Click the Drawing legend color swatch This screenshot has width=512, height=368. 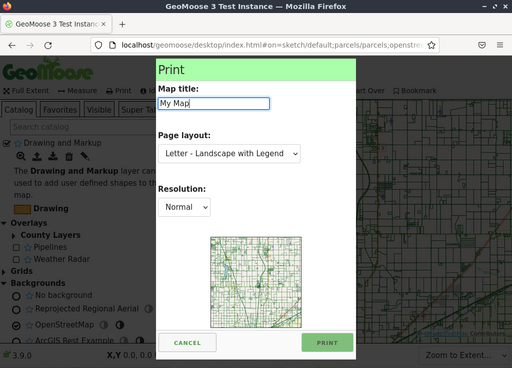[22, 209]
